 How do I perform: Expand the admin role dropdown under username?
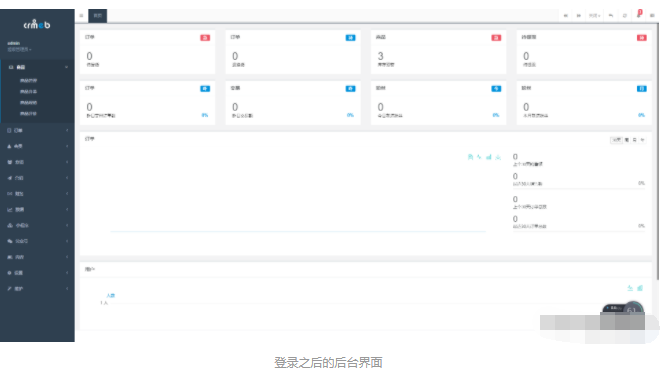tap(19, 49)
